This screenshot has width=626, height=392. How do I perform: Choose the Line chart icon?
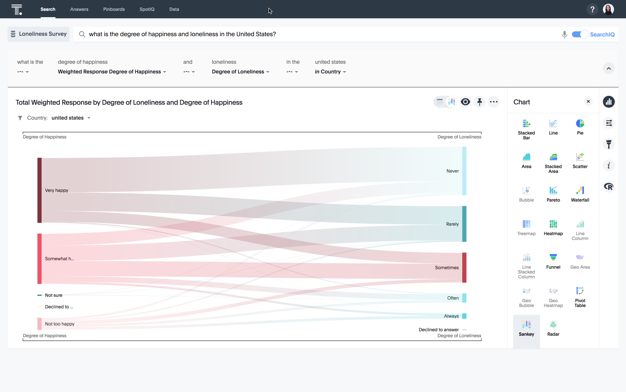click(553, 127)
